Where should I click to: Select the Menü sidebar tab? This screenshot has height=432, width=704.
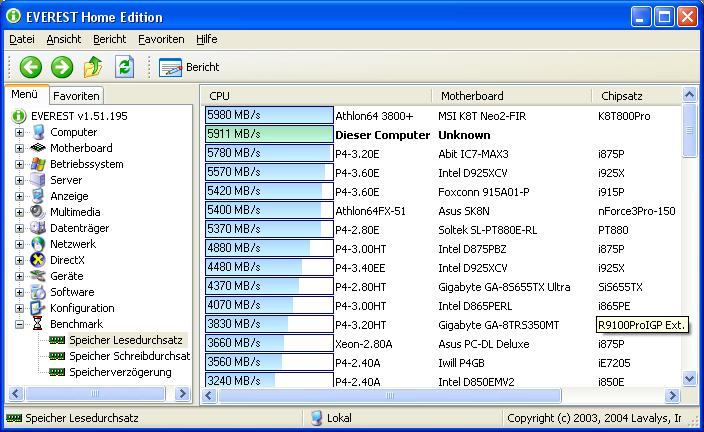point(25,94)
